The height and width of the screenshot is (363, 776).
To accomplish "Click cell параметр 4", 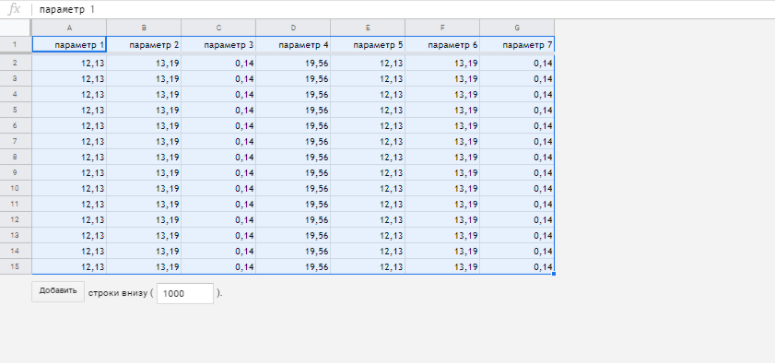I will [x=293, y=45].
